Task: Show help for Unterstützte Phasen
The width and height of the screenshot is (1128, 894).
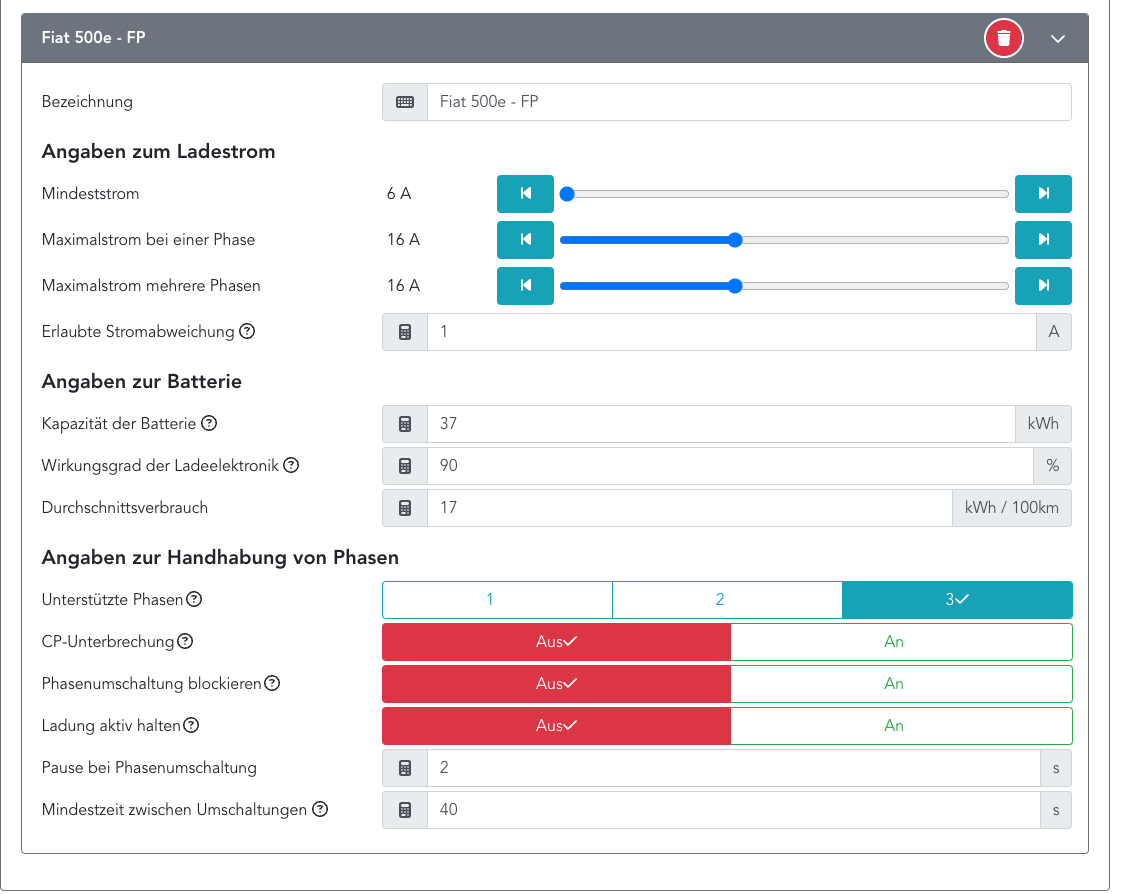Action: [x=194, y=599]
